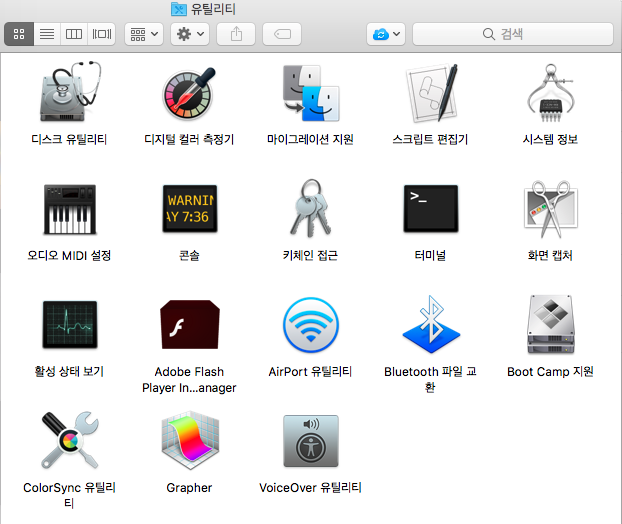Select the Bluetooth 파일 교환 icon

click(x=431, y=324)
